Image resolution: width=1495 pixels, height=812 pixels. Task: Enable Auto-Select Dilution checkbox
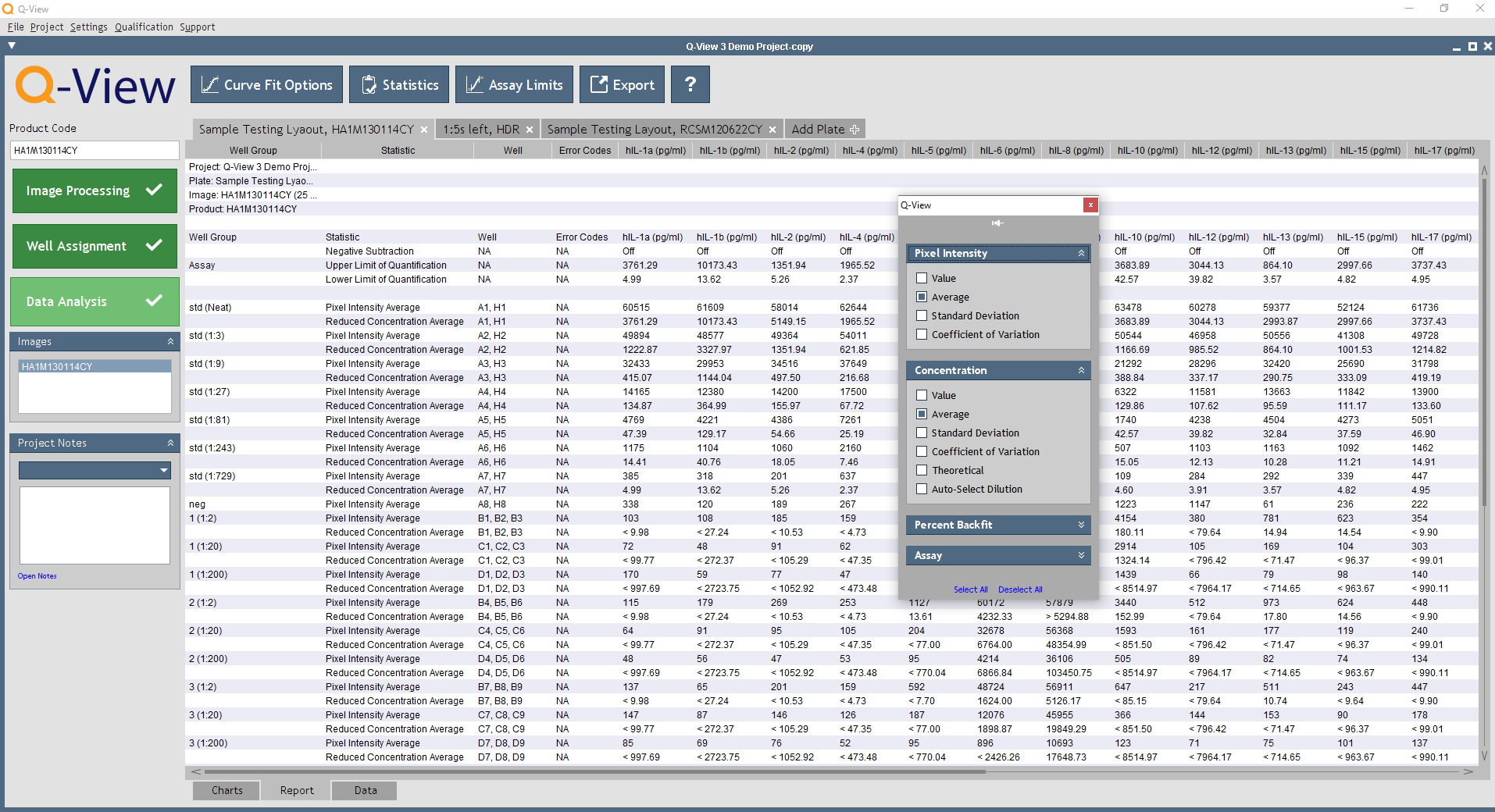(922, 489)
